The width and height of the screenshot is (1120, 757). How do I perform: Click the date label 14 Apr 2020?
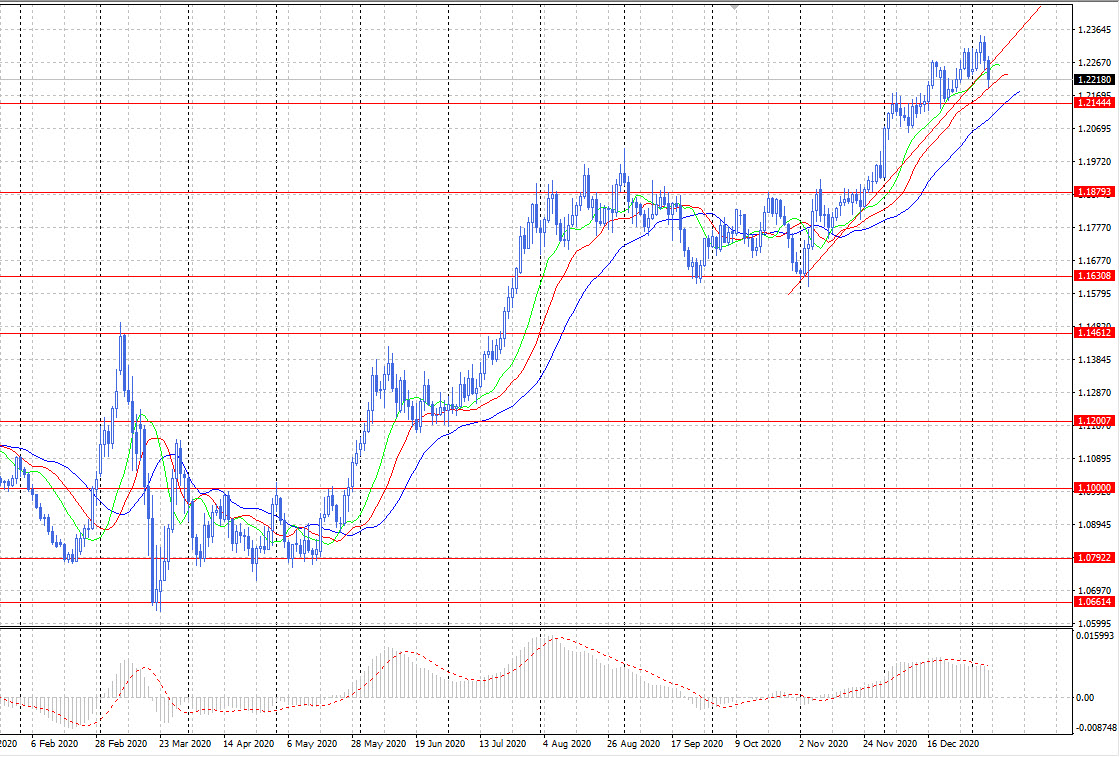pos(249,743)
